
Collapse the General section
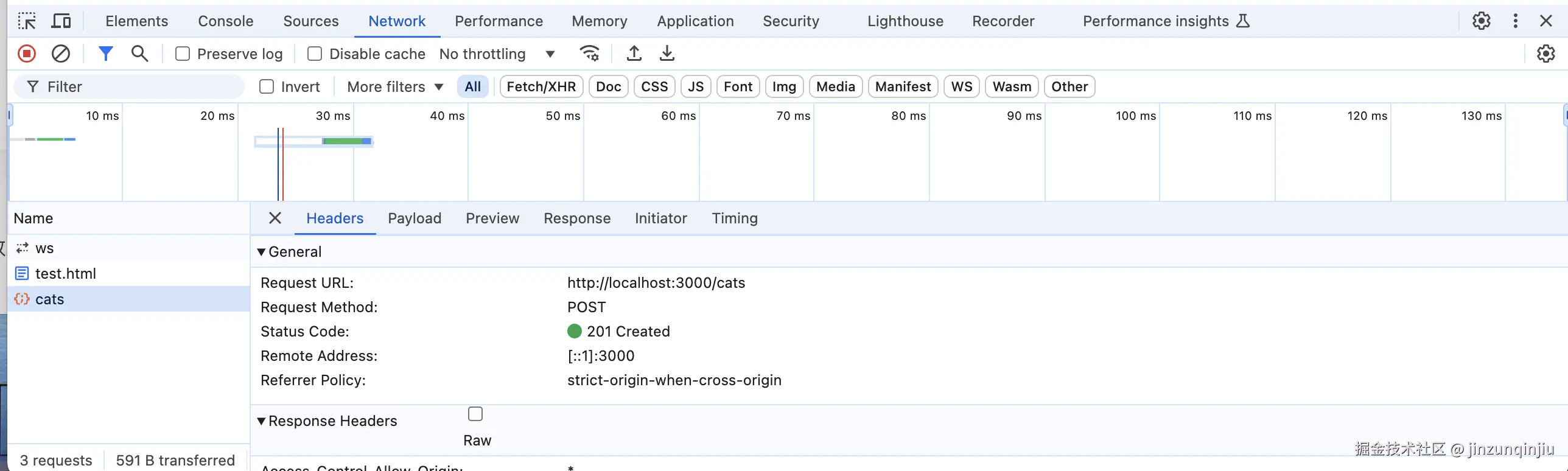[262, 252]
